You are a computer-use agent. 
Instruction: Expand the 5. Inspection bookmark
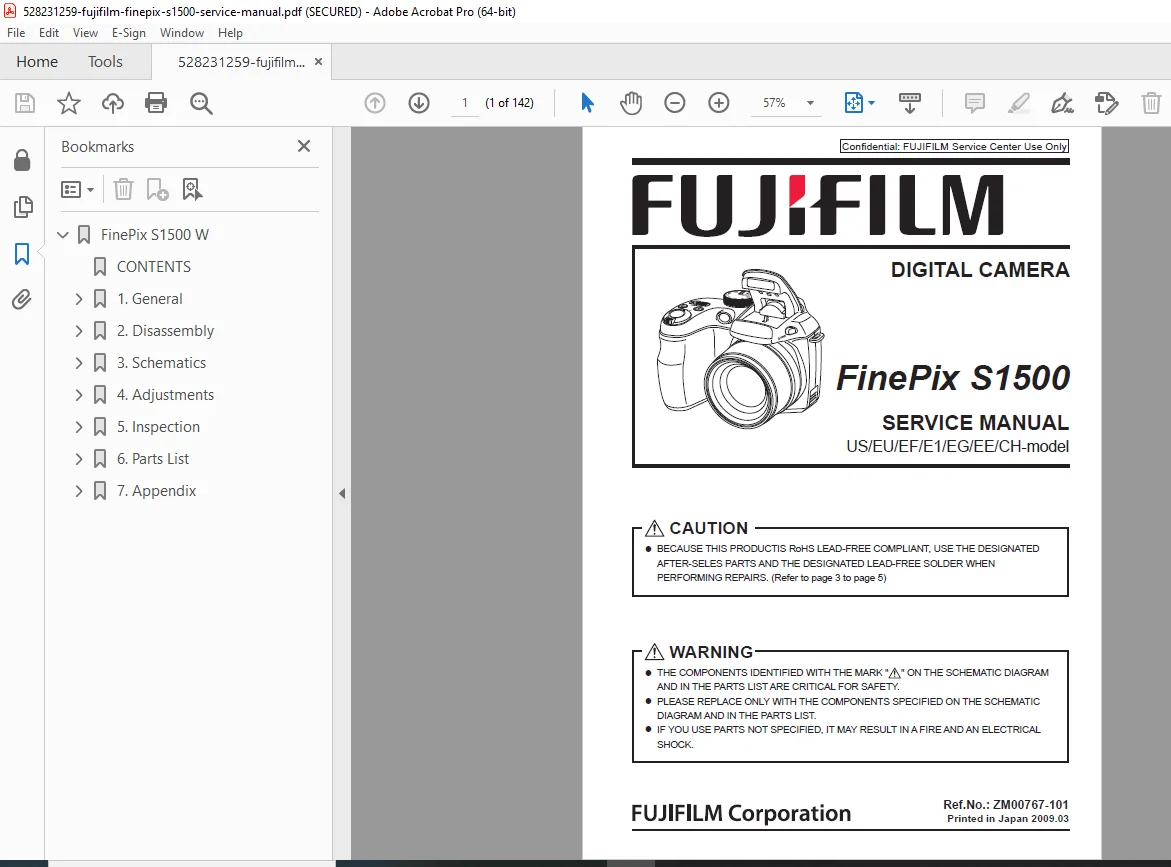[x=79, y=427]
